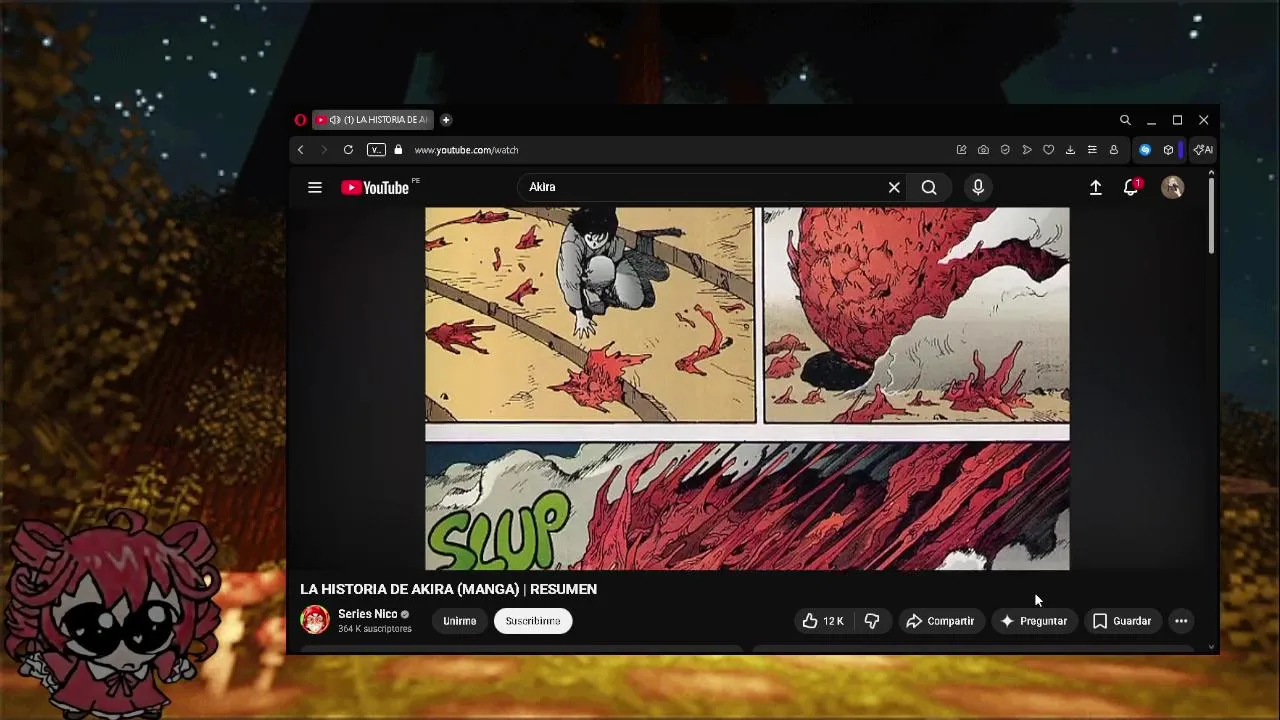Add page to bookmarks heart icon

(x=1048, y=150)
